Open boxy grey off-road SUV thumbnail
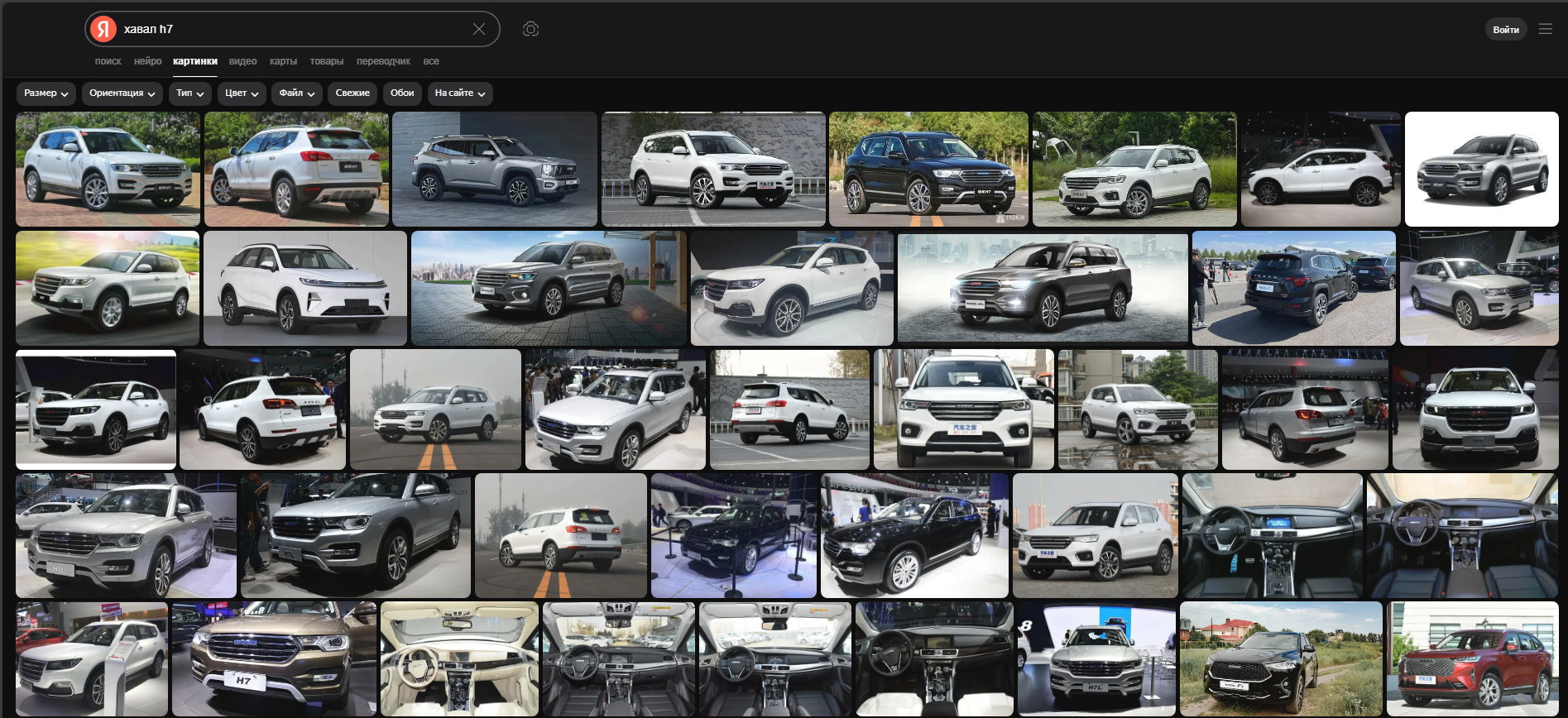 pos(495,169)
